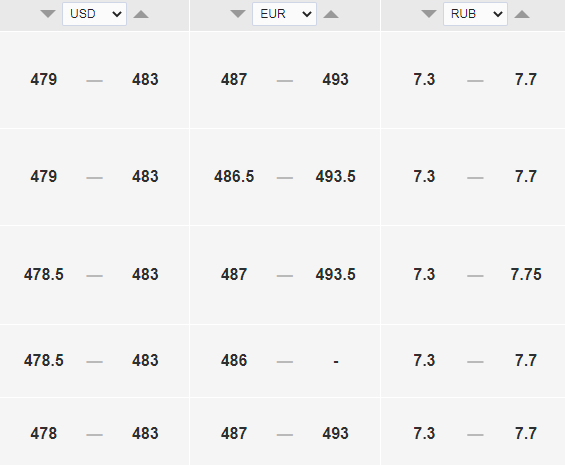
Task: Click second row 493.5 EUR sell rate
Action: coord(335,177)
